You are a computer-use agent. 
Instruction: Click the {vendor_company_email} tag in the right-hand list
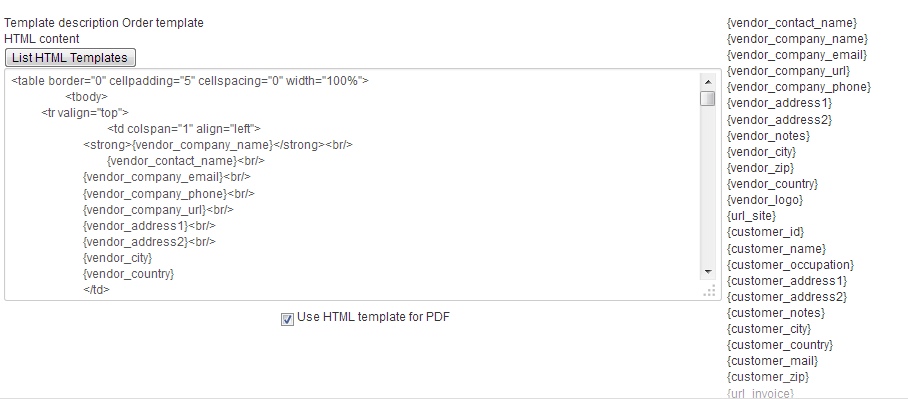click(x=797, y=55)
